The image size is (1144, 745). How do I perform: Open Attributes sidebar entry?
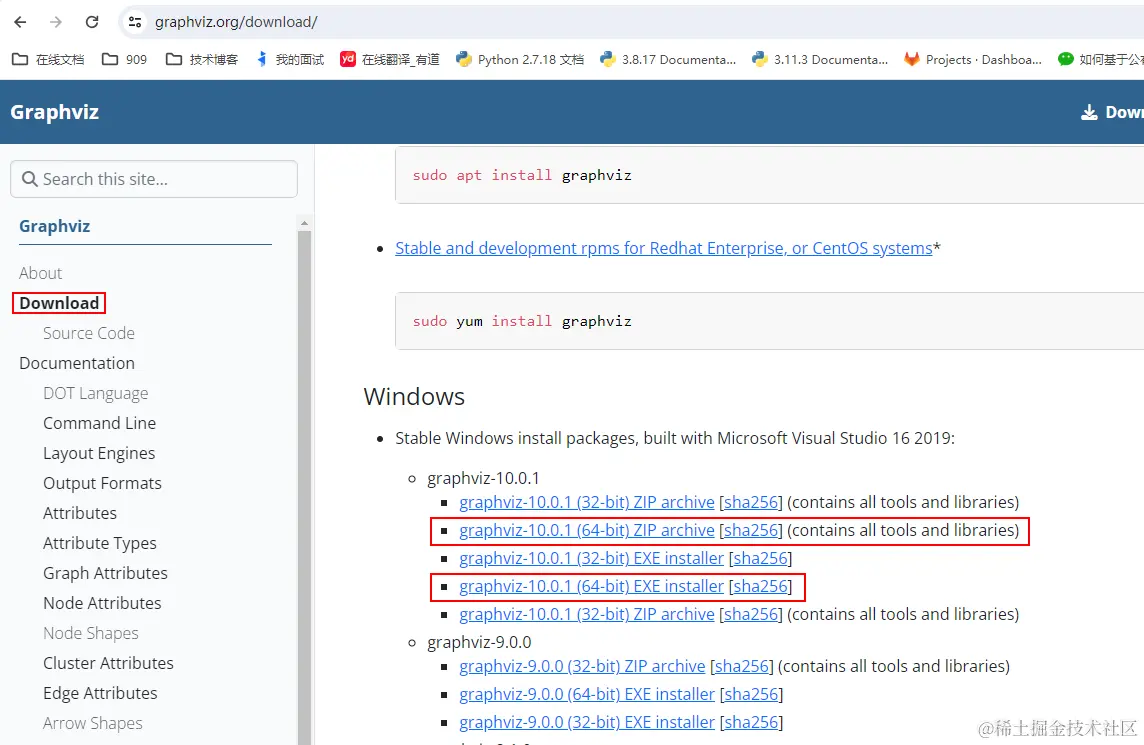tap(80, 513)
